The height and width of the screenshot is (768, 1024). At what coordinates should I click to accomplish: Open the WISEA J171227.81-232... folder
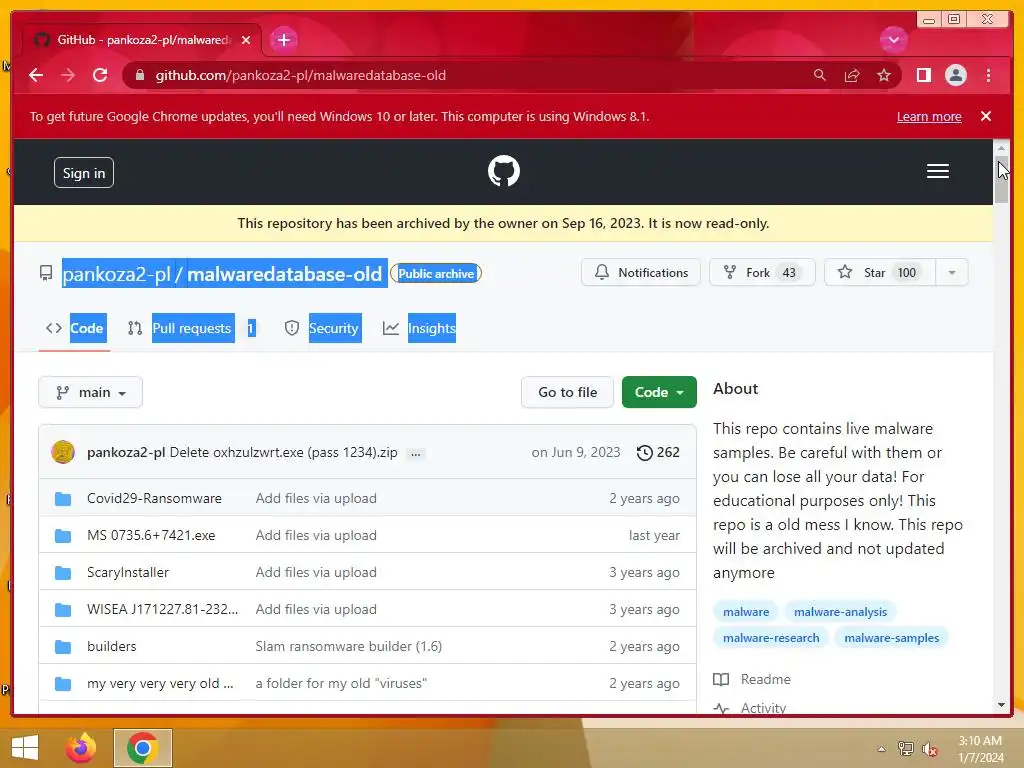coord(163,609)
